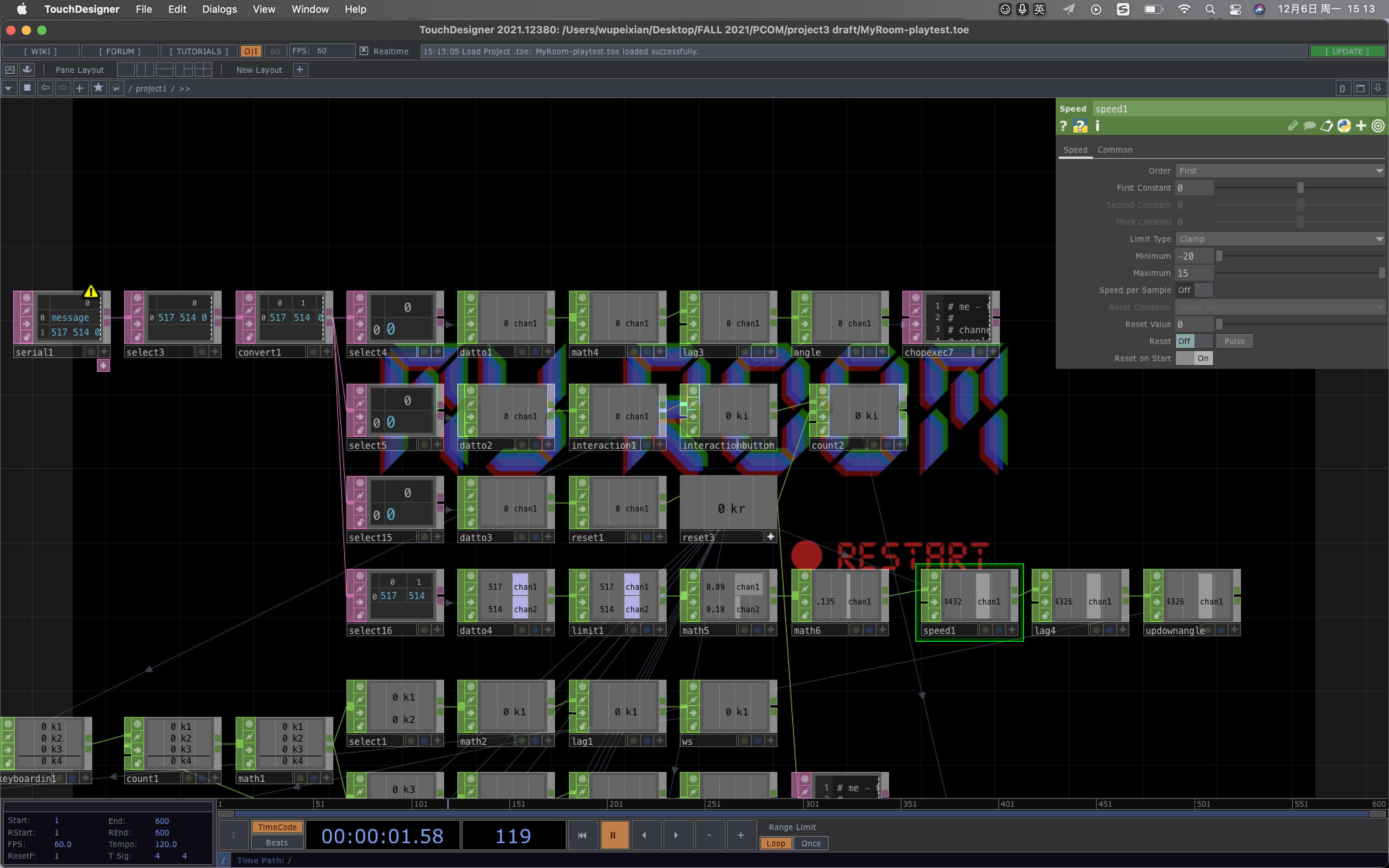Toggle Reset on Start switch
The height and width of the screenshot is (868, 1389).
(1194, 358)
